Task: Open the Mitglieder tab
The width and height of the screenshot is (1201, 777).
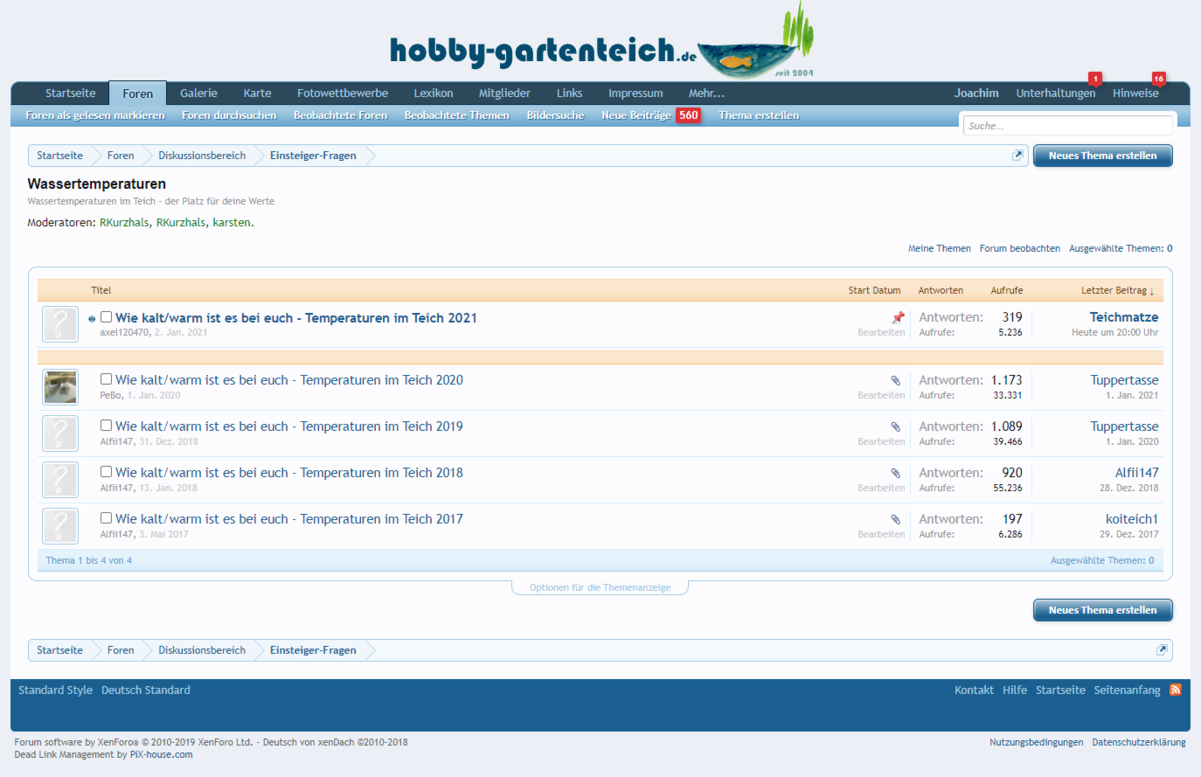Action: (x=504, y=93)
